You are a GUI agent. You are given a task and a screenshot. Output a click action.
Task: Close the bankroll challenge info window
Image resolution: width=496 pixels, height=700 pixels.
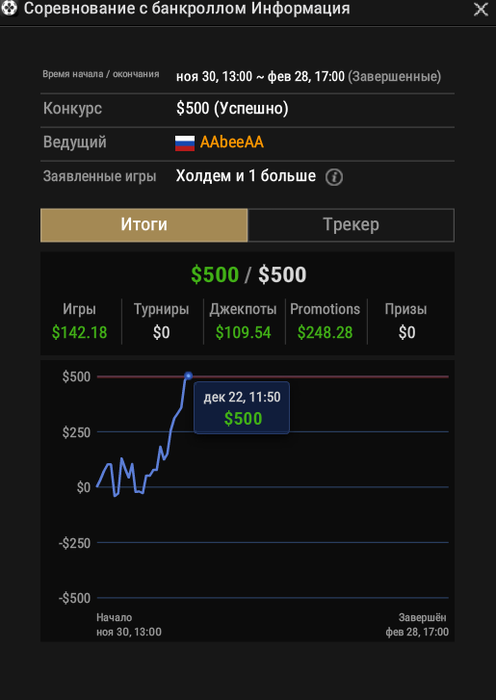pos(481,9)
